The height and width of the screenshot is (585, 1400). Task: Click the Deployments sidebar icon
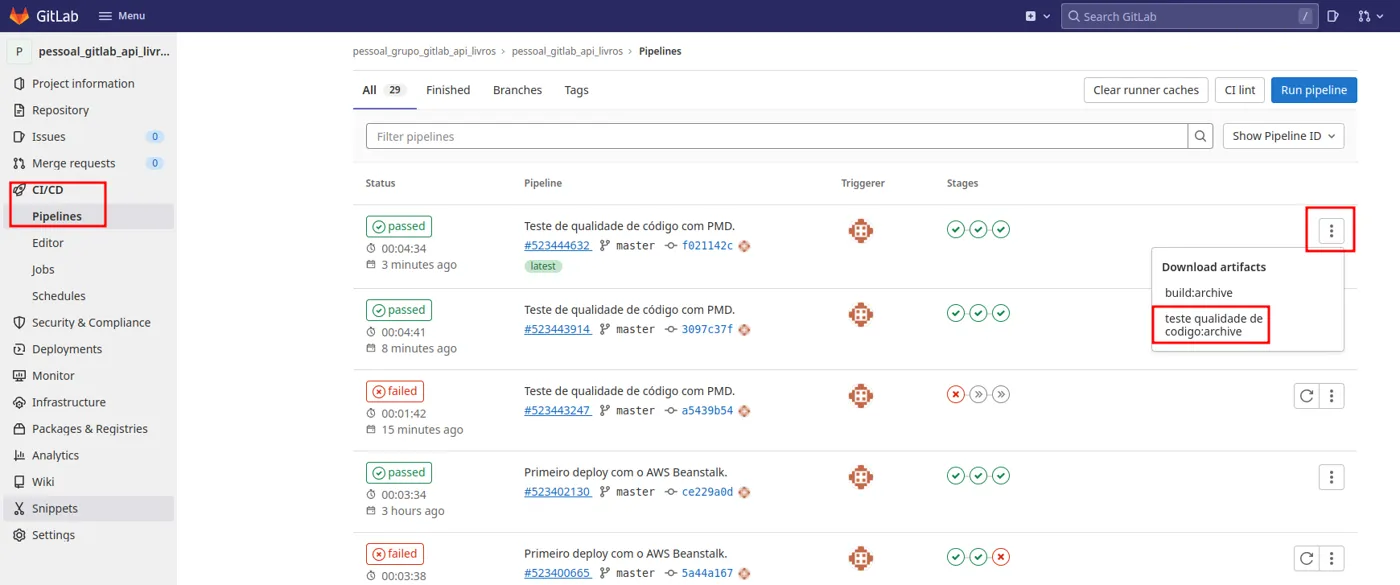click(19, 349)
